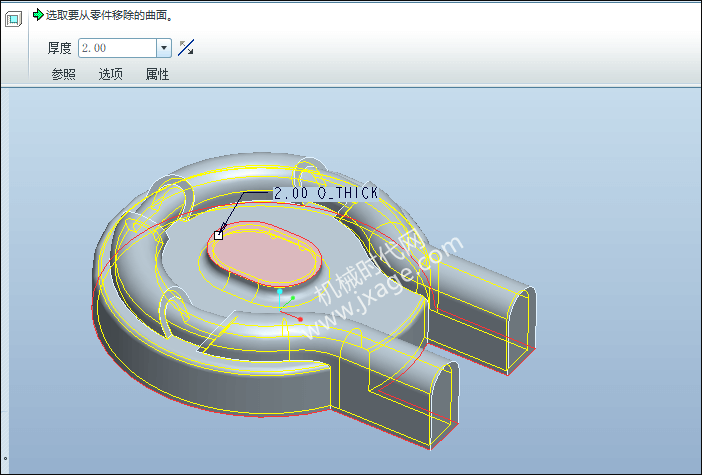Click the 2.00 O_THICK dimension label
The image size is (702, 475).
pos(325,193)
